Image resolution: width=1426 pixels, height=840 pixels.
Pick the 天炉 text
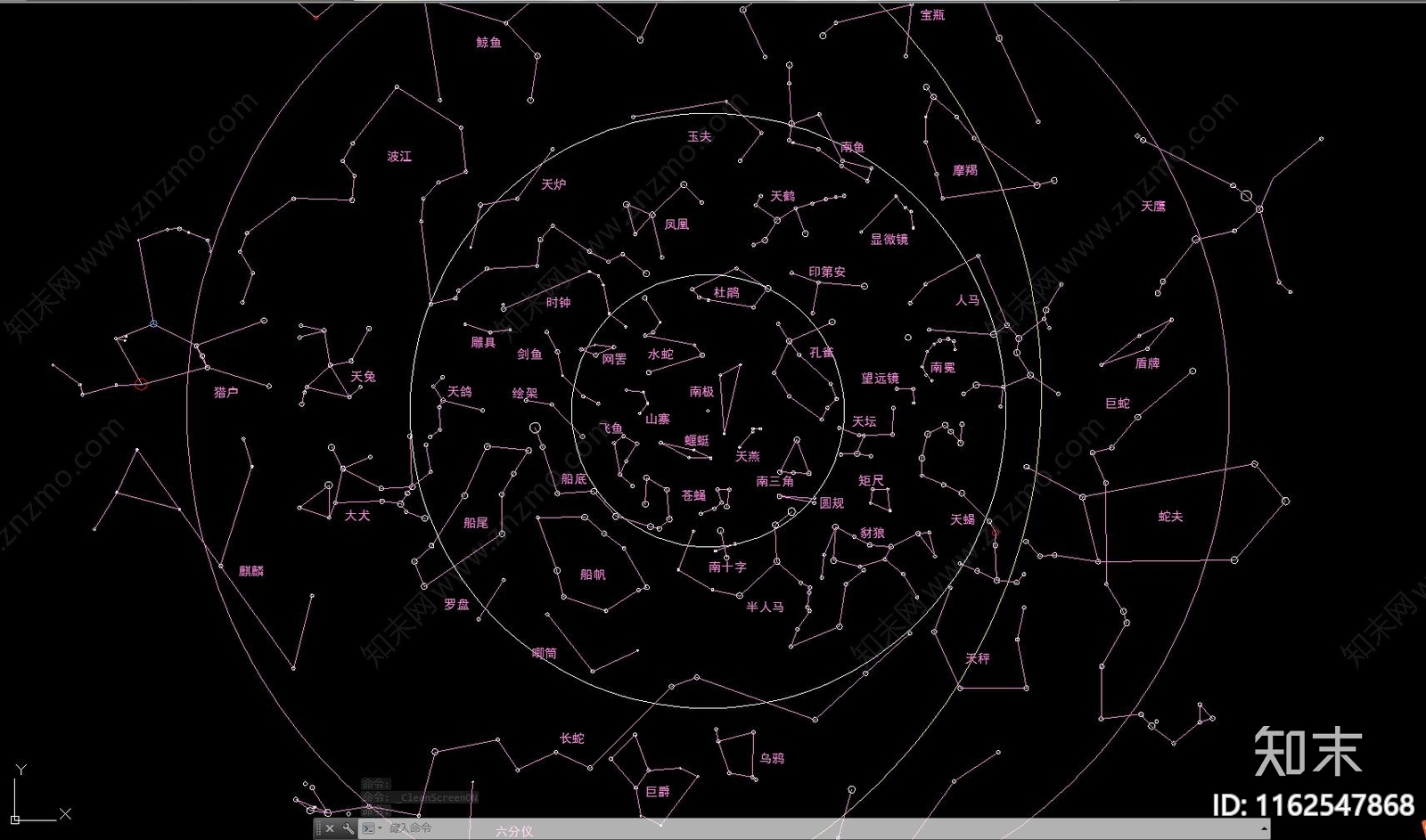click(x=553, y=184)
